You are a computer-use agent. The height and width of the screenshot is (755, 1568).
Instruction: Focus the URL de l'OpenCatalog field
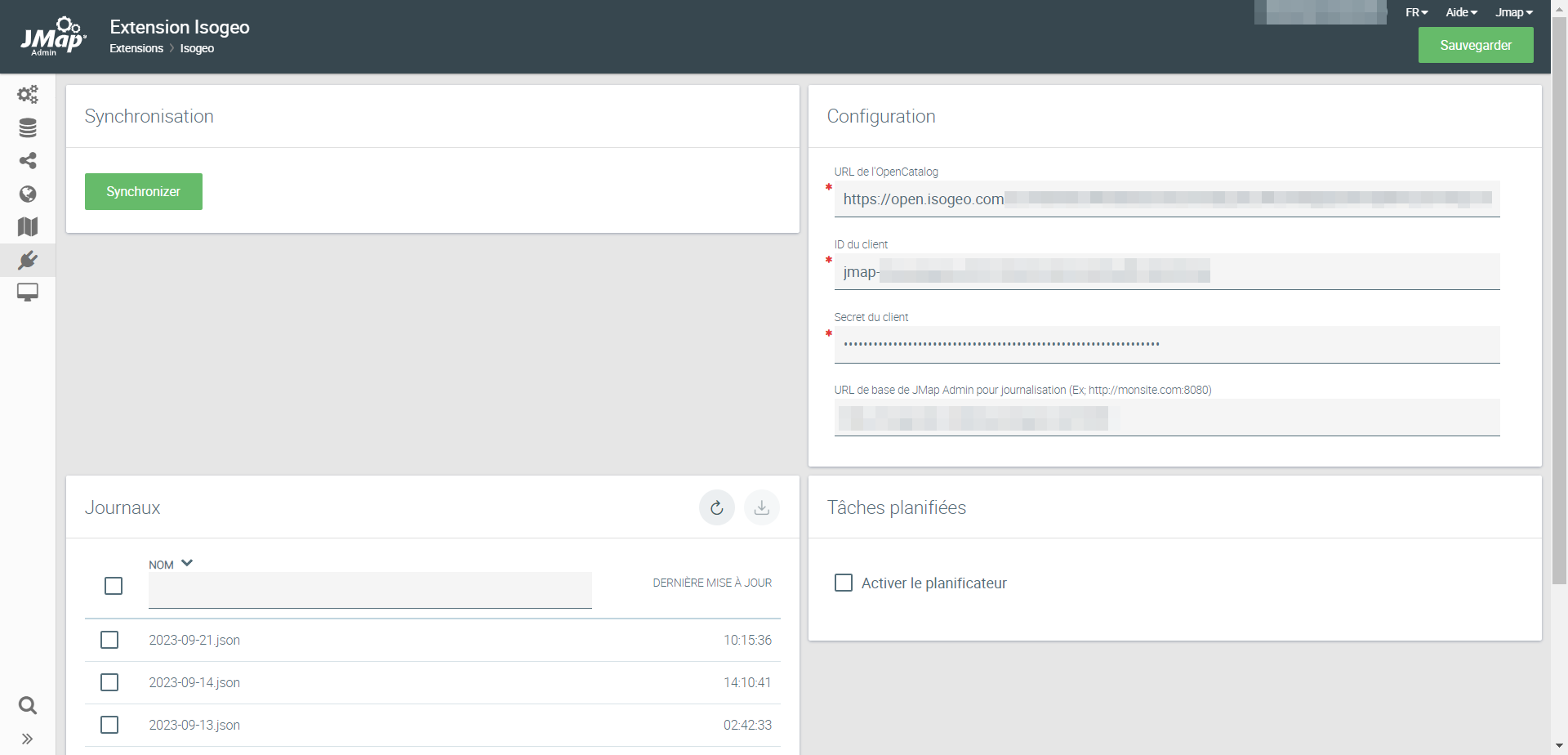[x=1167, y=199]
